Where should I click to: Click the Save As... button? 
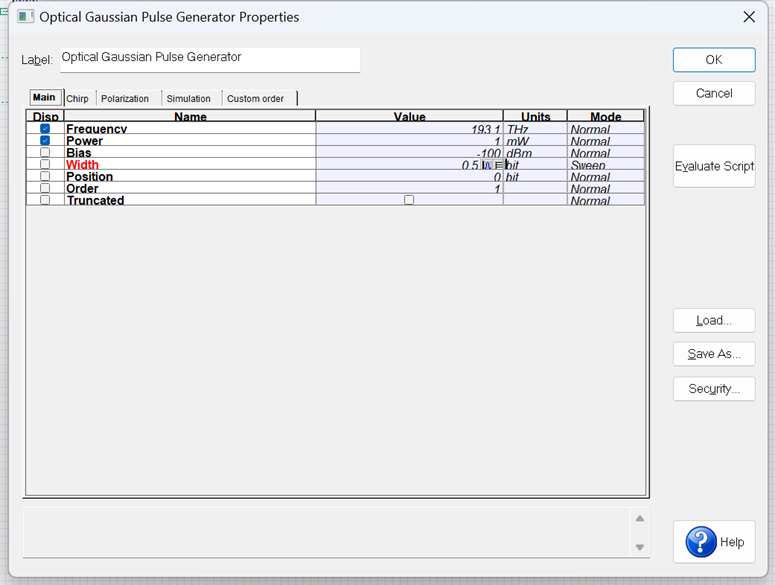(714, 354)
